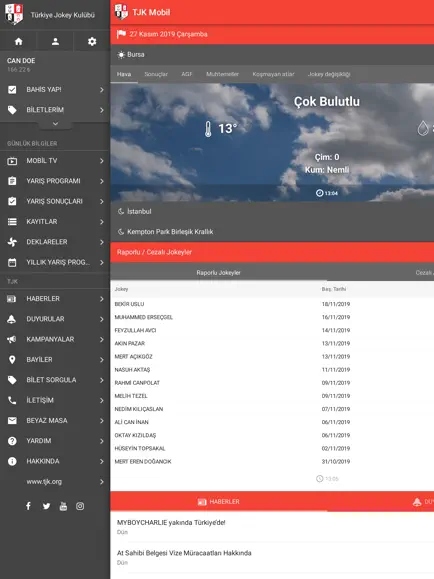Viewport: 434px width, 579px height.
Task: Switch to the AGF tab
Action: coord(187,74)
